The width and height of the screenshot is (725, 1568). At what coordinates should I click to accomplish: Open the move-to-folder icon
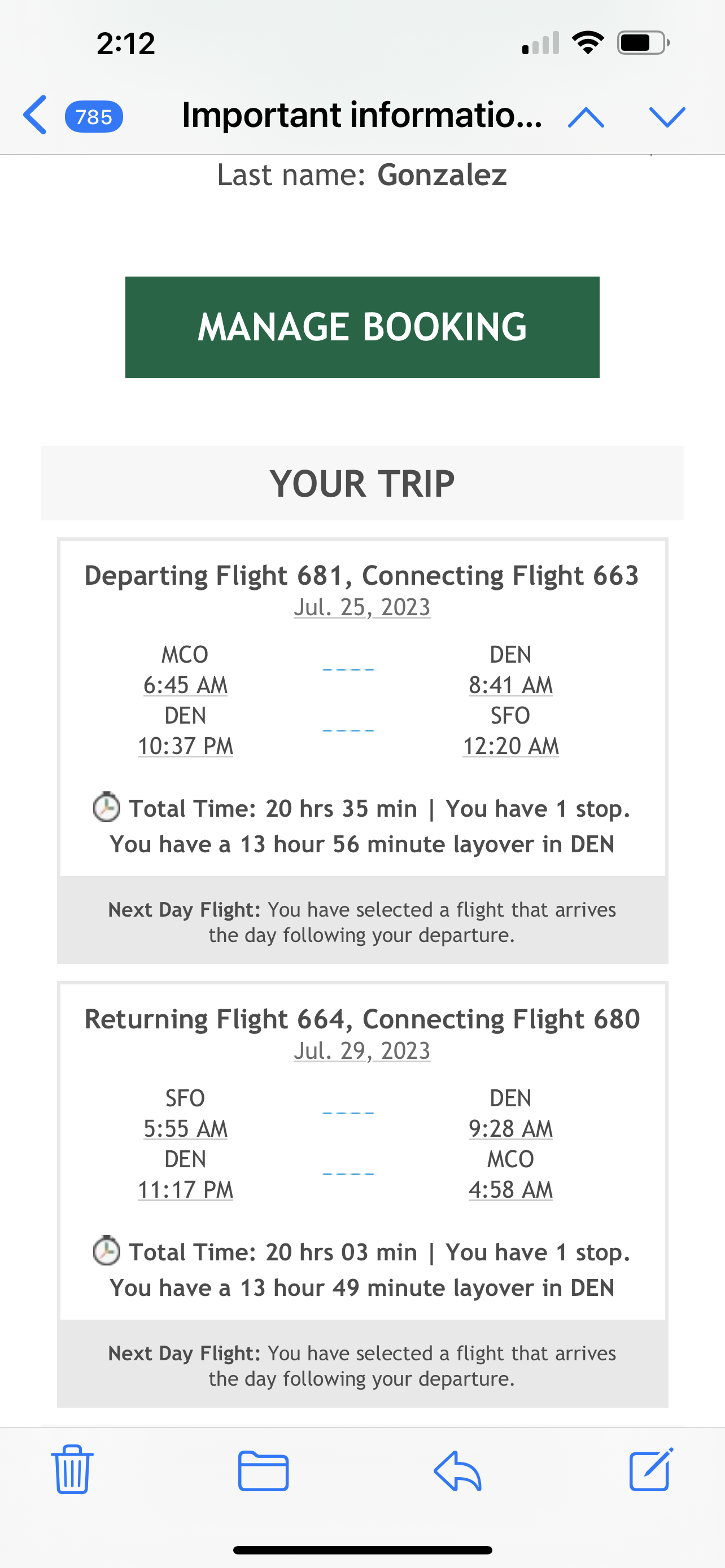[x=263, y=1470]
